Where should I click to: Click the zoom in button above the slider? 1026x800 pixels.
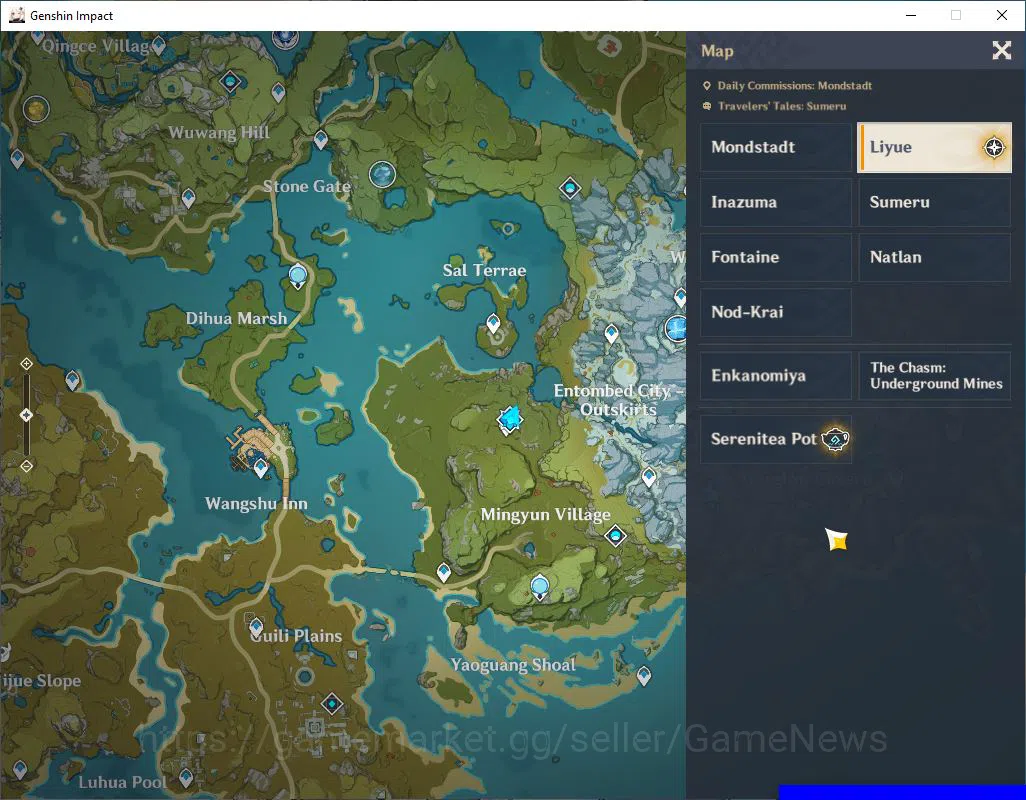26,364
